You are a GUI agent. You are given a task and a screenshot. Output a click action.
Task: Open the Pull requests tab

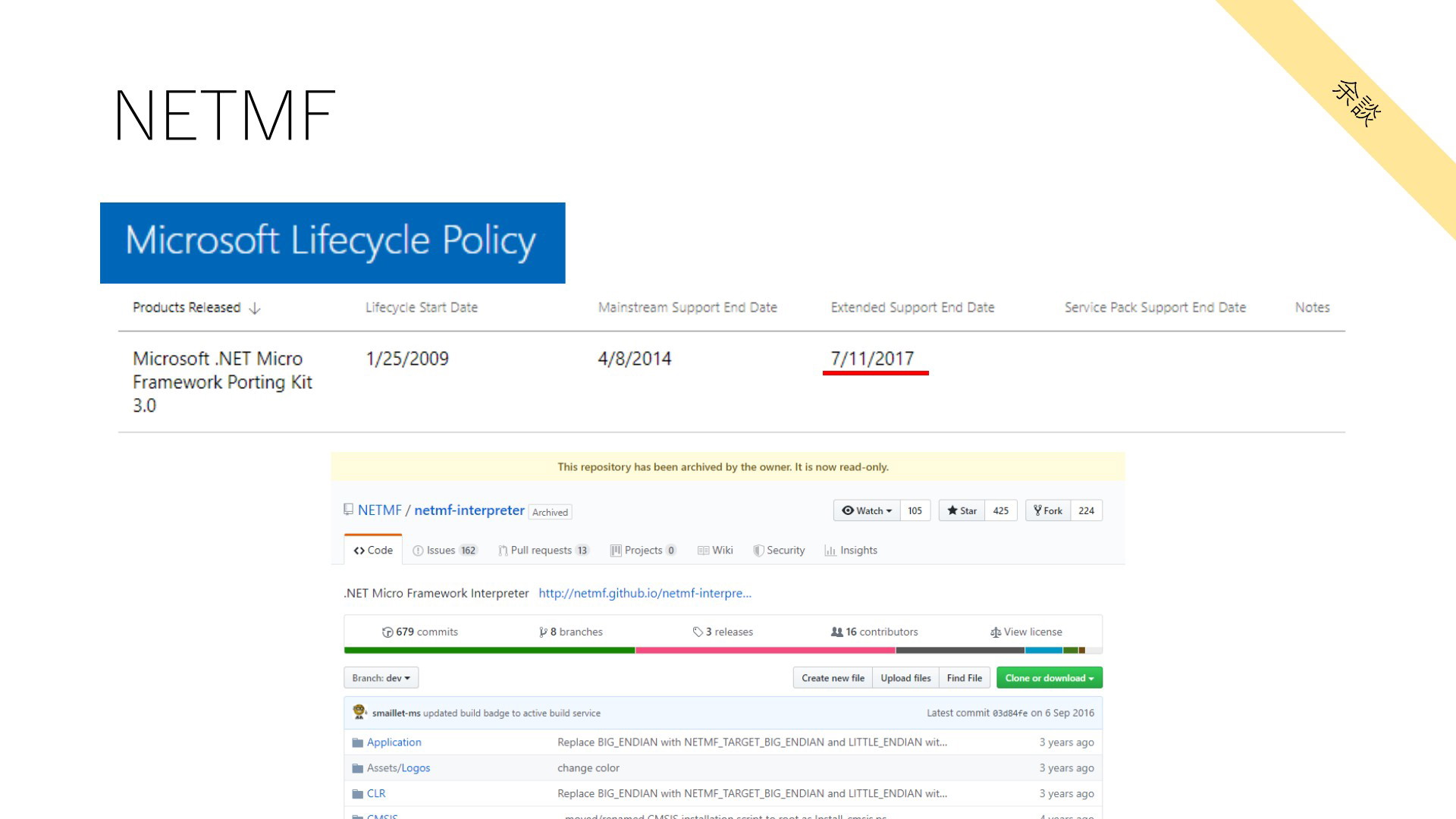click(x=544, y=551)
